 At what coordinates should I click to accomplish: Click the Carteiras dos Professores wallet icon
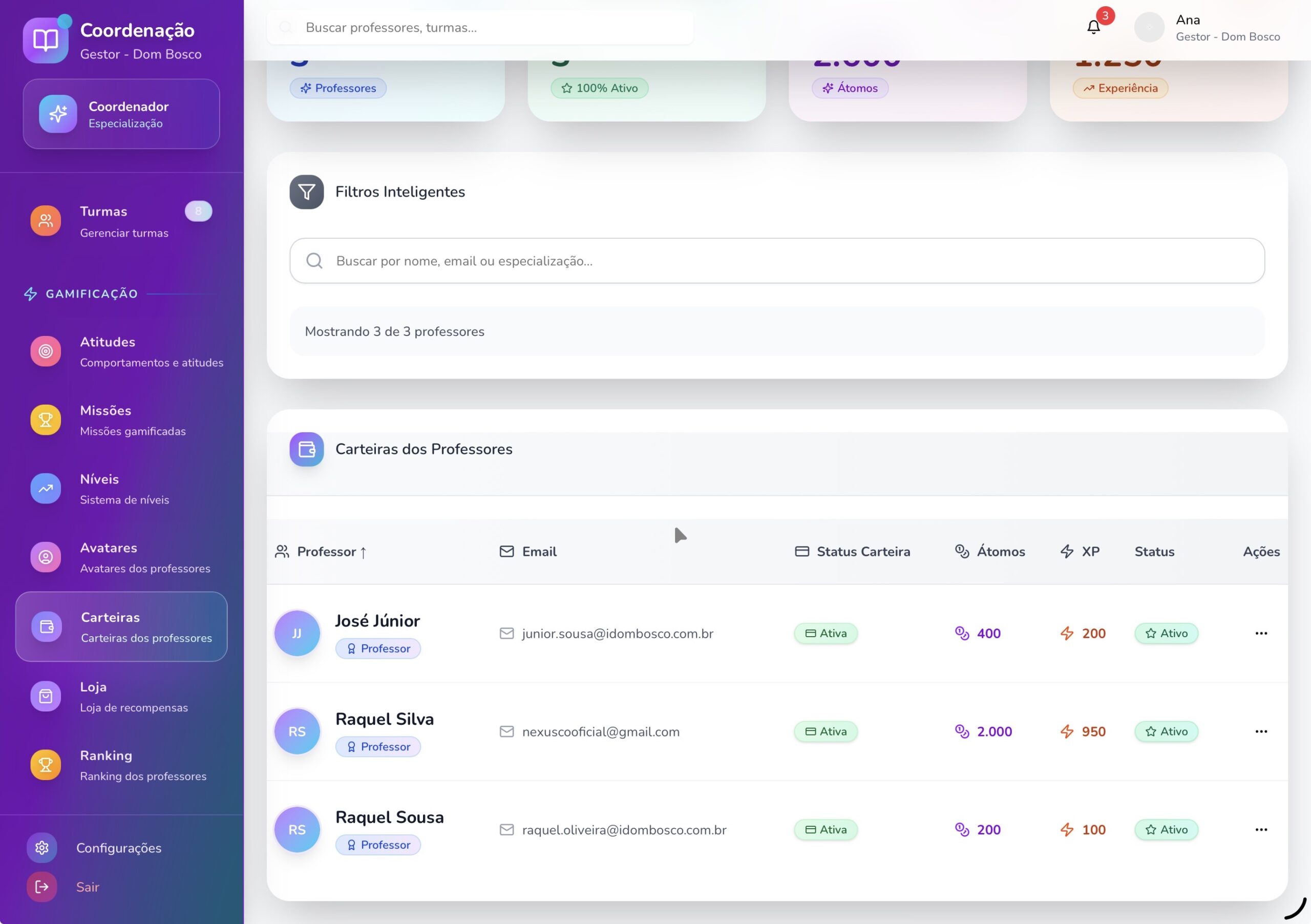306,449
